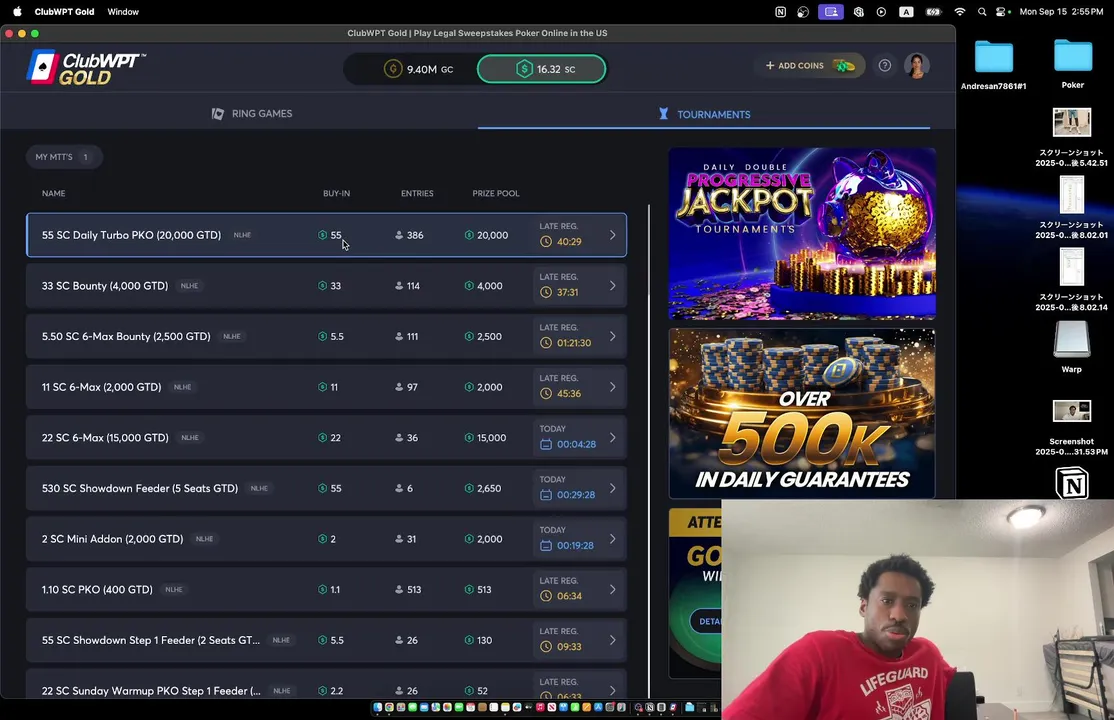The height and width of the screenshot is (720, 1114).
Task: Click the calendar icon beside 00:29:28
Action: pyautogui.click(x=546, y=495)
